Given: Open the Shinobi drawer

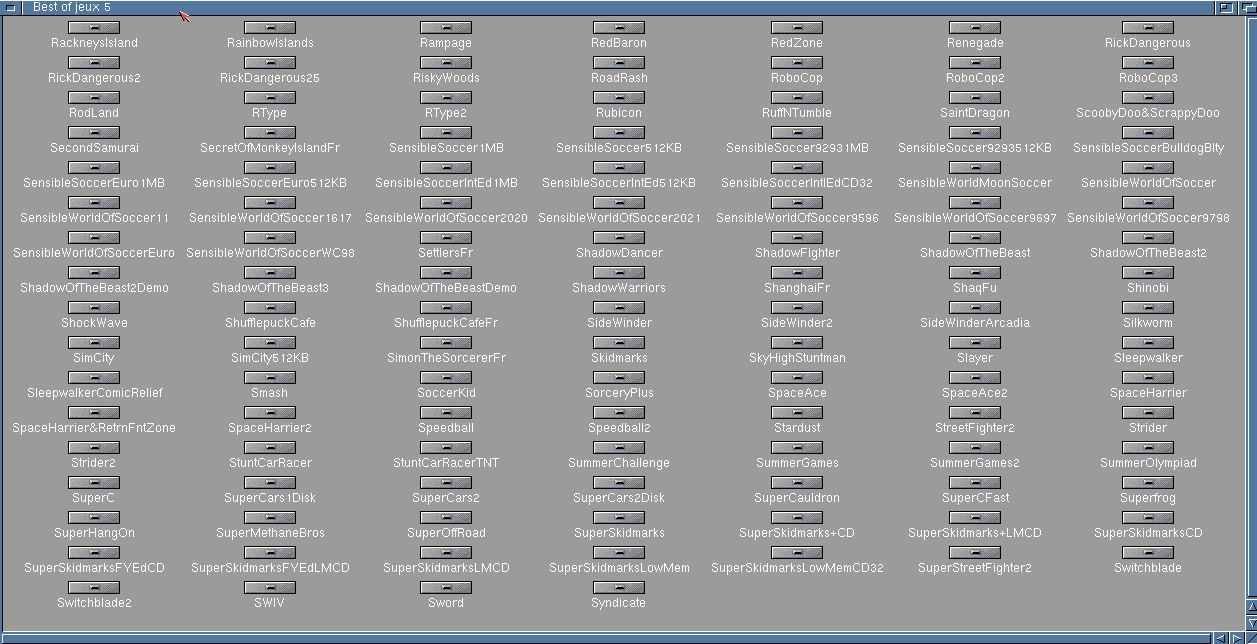Looking at the screenshot, I should coord(1147,273).
